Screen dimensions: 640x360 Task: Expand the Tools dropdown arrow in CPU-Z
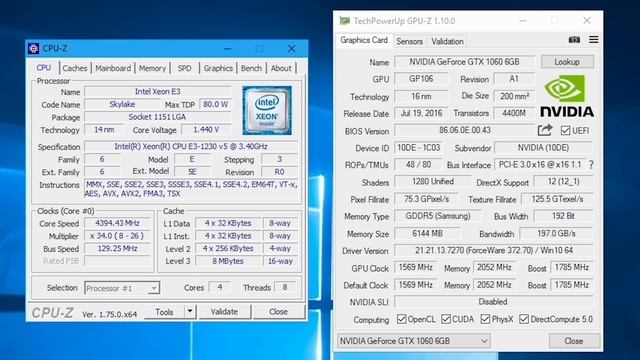[x=190, y=311]
